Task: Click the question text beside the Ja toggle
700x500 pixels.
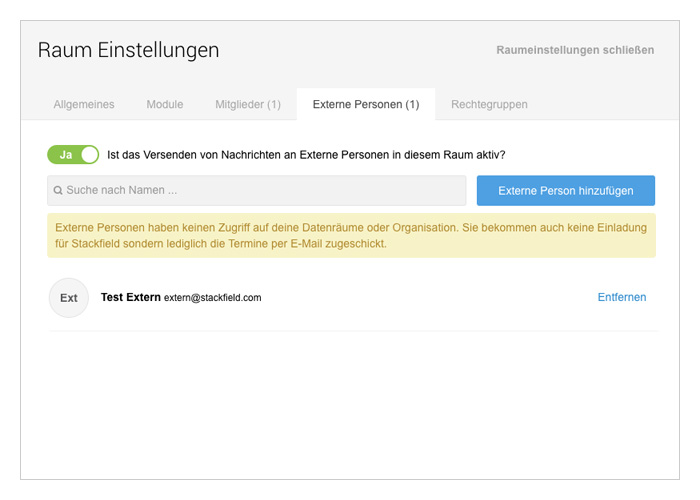Action: 305,155
